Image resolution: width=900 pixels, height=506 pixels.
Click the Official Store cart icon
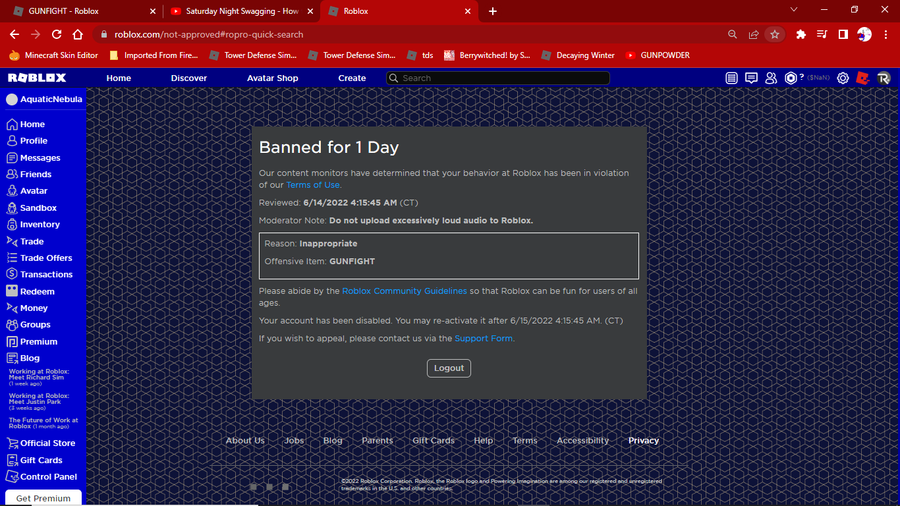coord(12,443)
